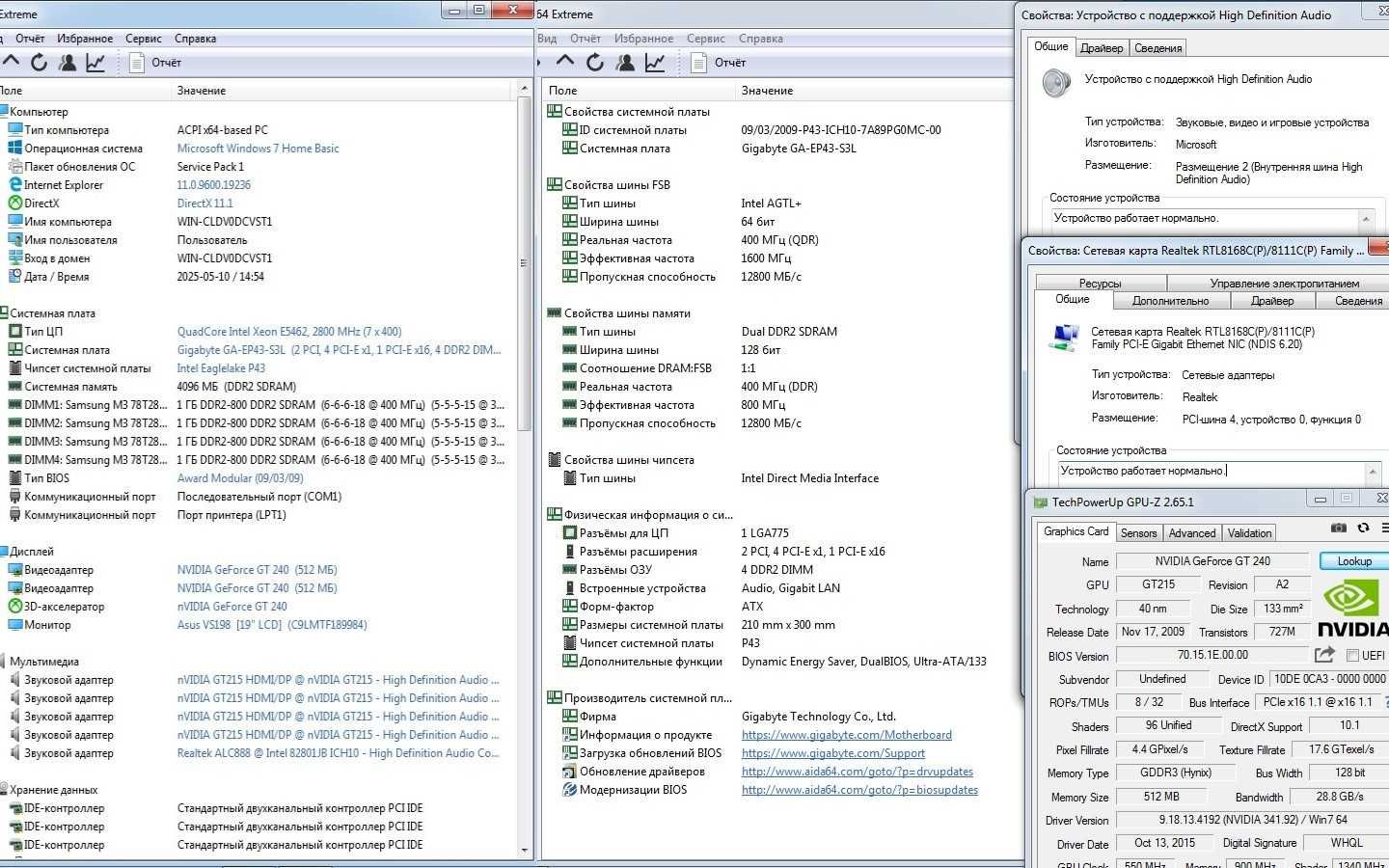Click the Name field showing NVIDIA GeForce GT 240
The image size is (1389, 868).
(1212, 561)
